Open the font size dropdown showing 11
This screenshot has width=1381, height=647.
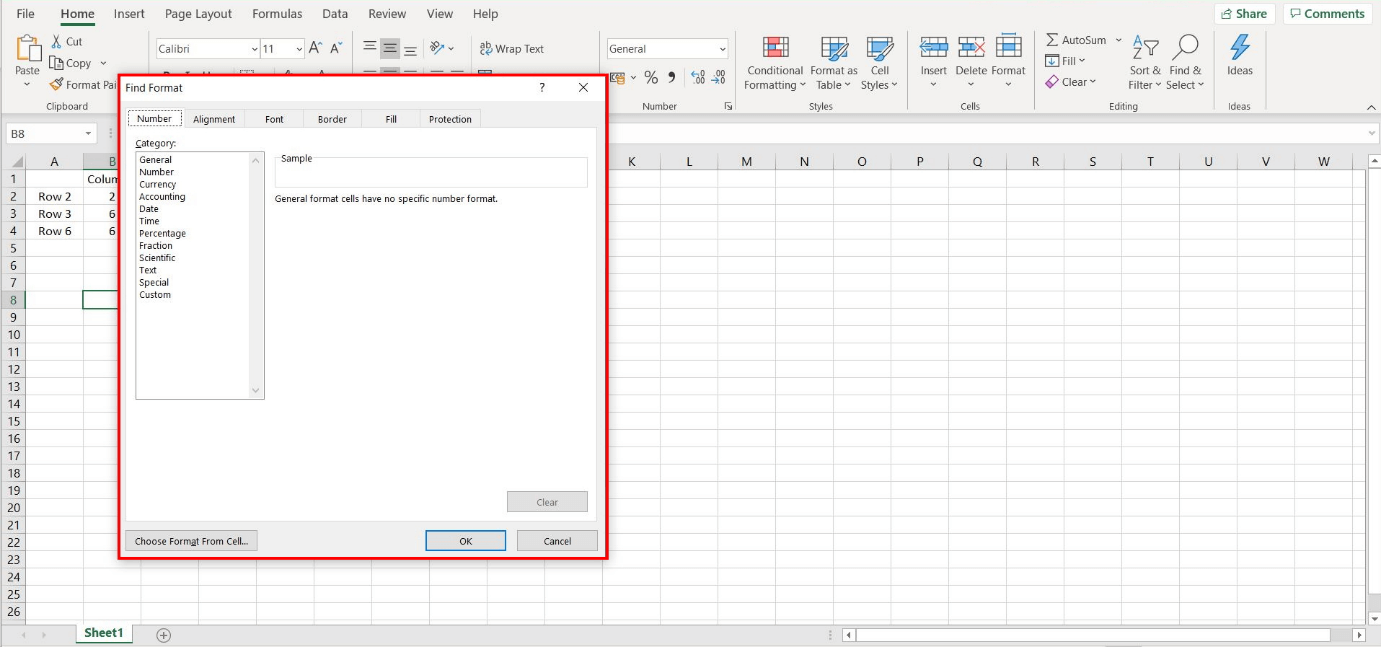click(299, 49)
